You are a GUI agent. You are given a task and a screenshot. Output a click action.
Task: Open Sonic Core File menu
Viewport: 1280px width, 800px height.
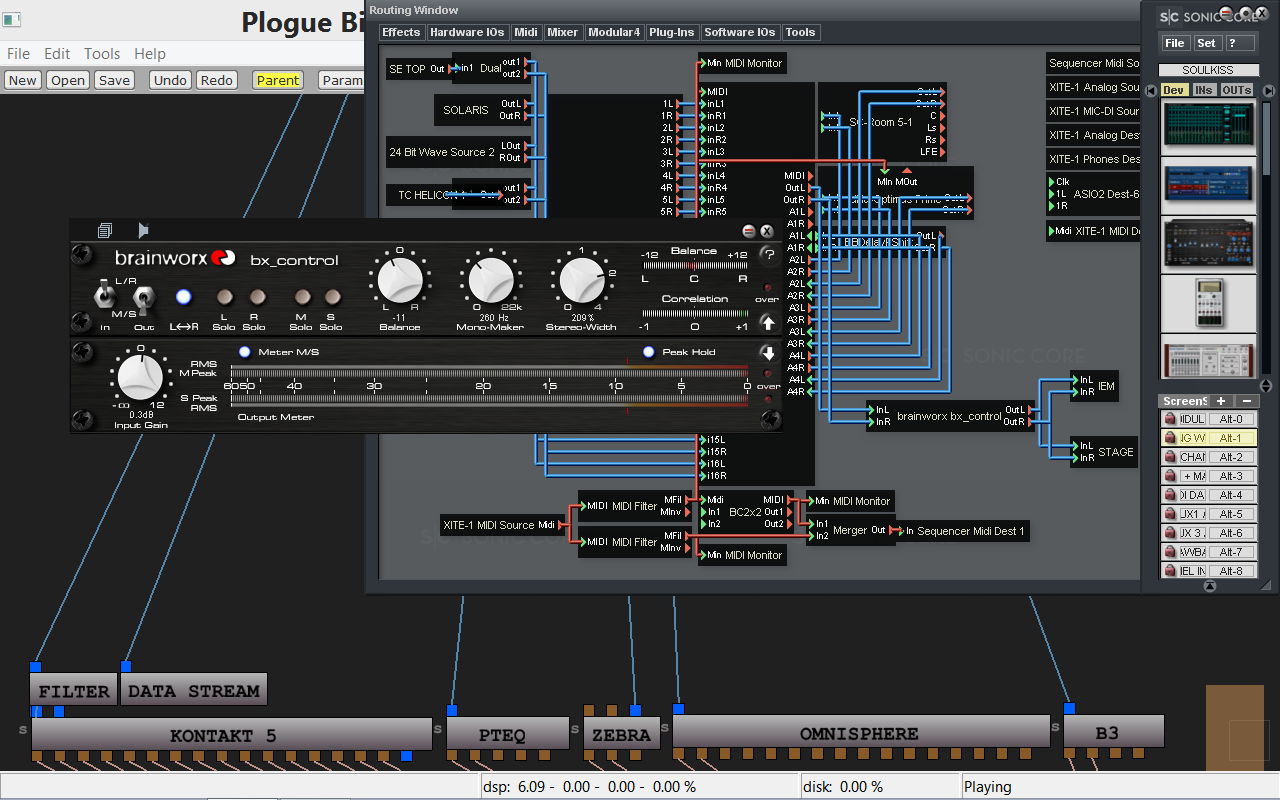coord(1175,43)
